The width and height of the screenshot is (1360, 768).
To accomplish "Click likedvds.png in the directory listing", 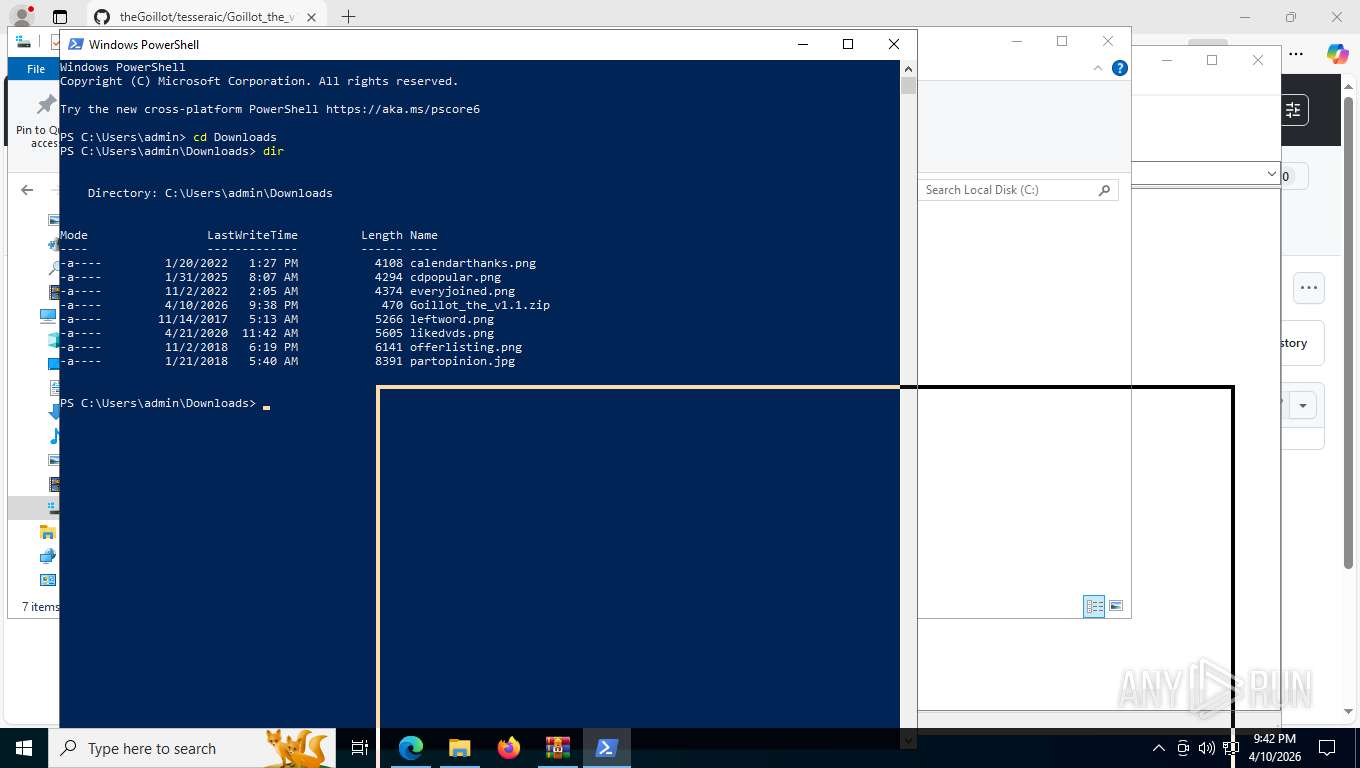I will [452, 333].
